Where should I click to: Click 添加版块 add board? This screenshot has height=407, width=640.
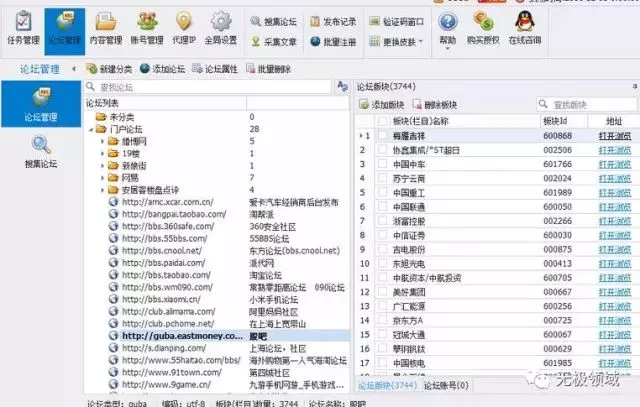(x=382, y=105)
